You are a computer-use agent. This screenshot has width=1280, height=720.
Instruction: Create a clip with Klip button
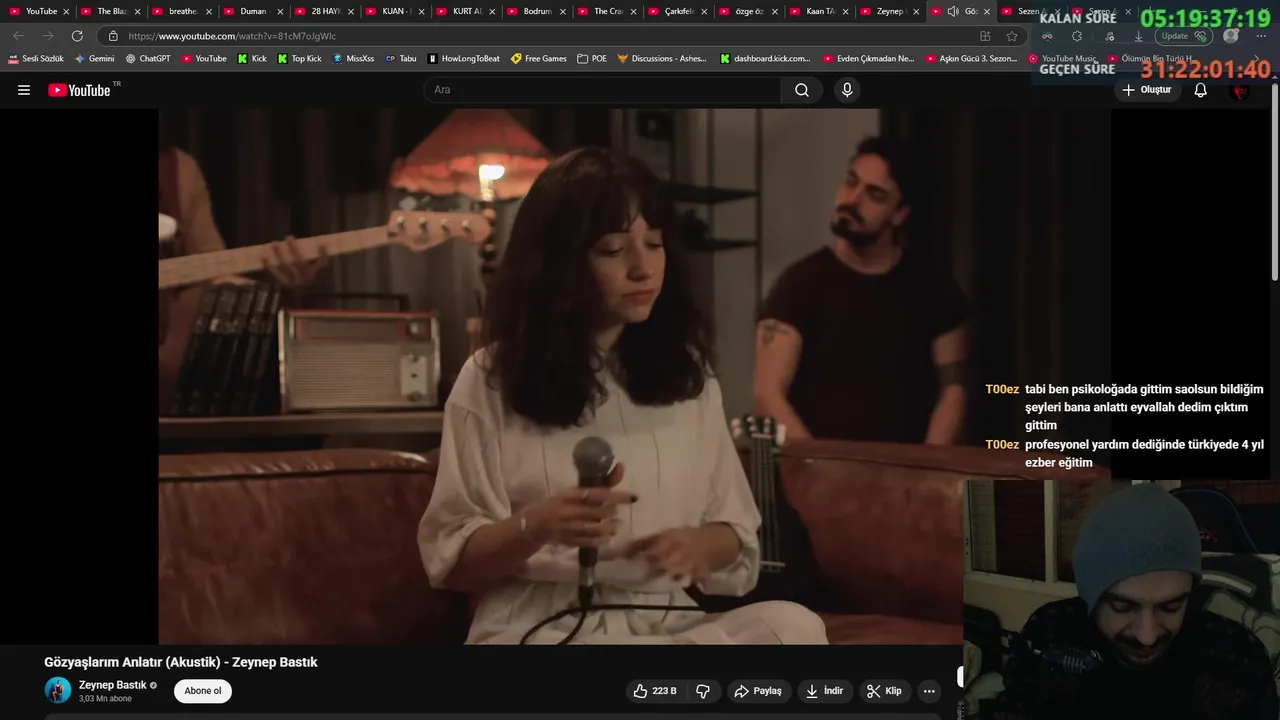(884, 691)
